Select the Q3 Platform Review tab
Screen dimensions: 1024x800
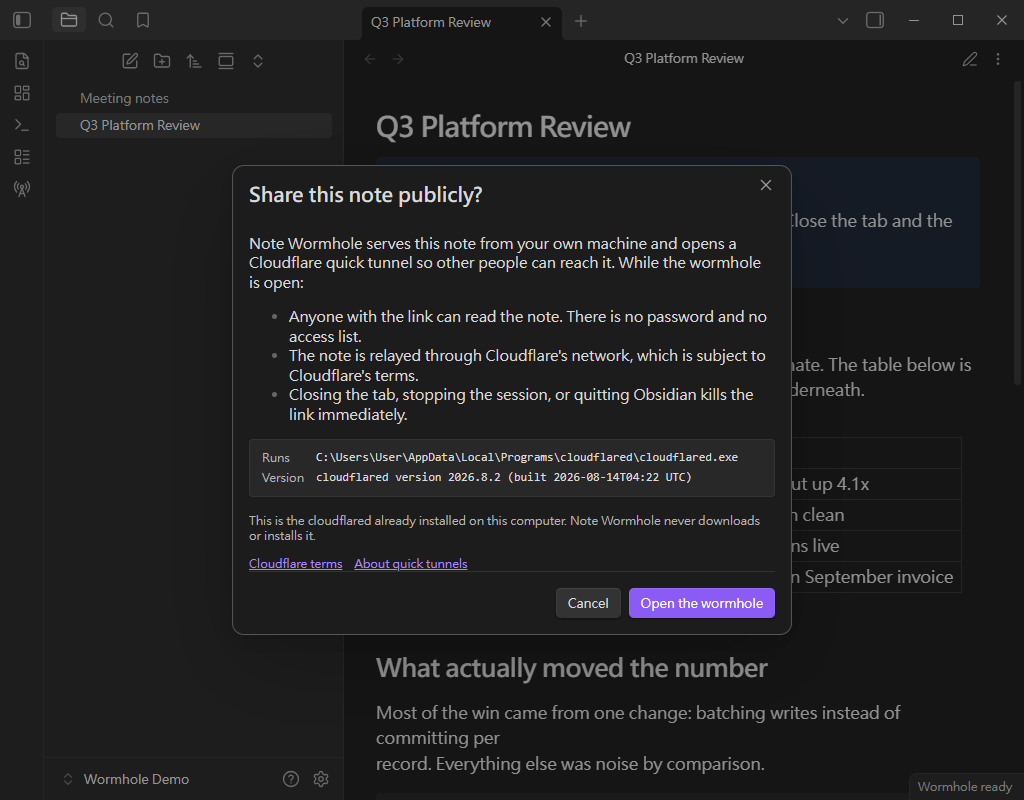pos(462,24)
